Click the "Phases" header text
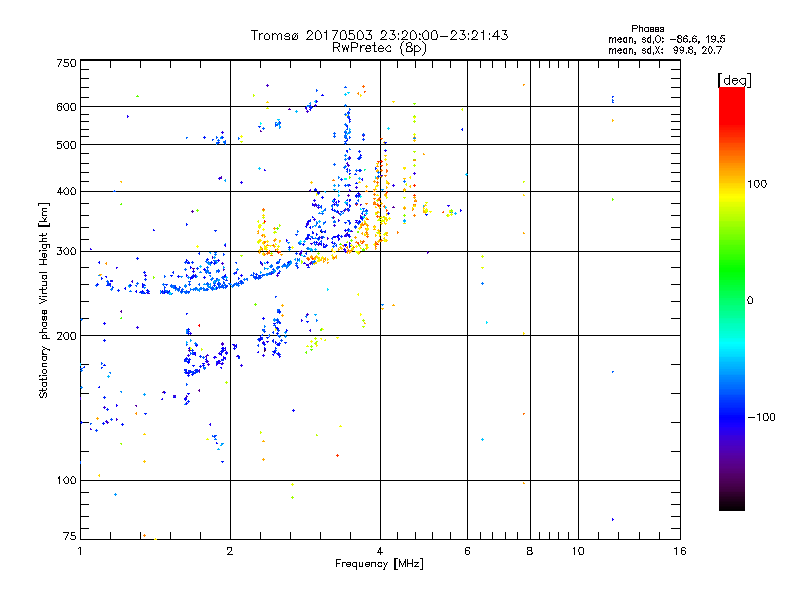800x600 pixels. coord(647,29)
